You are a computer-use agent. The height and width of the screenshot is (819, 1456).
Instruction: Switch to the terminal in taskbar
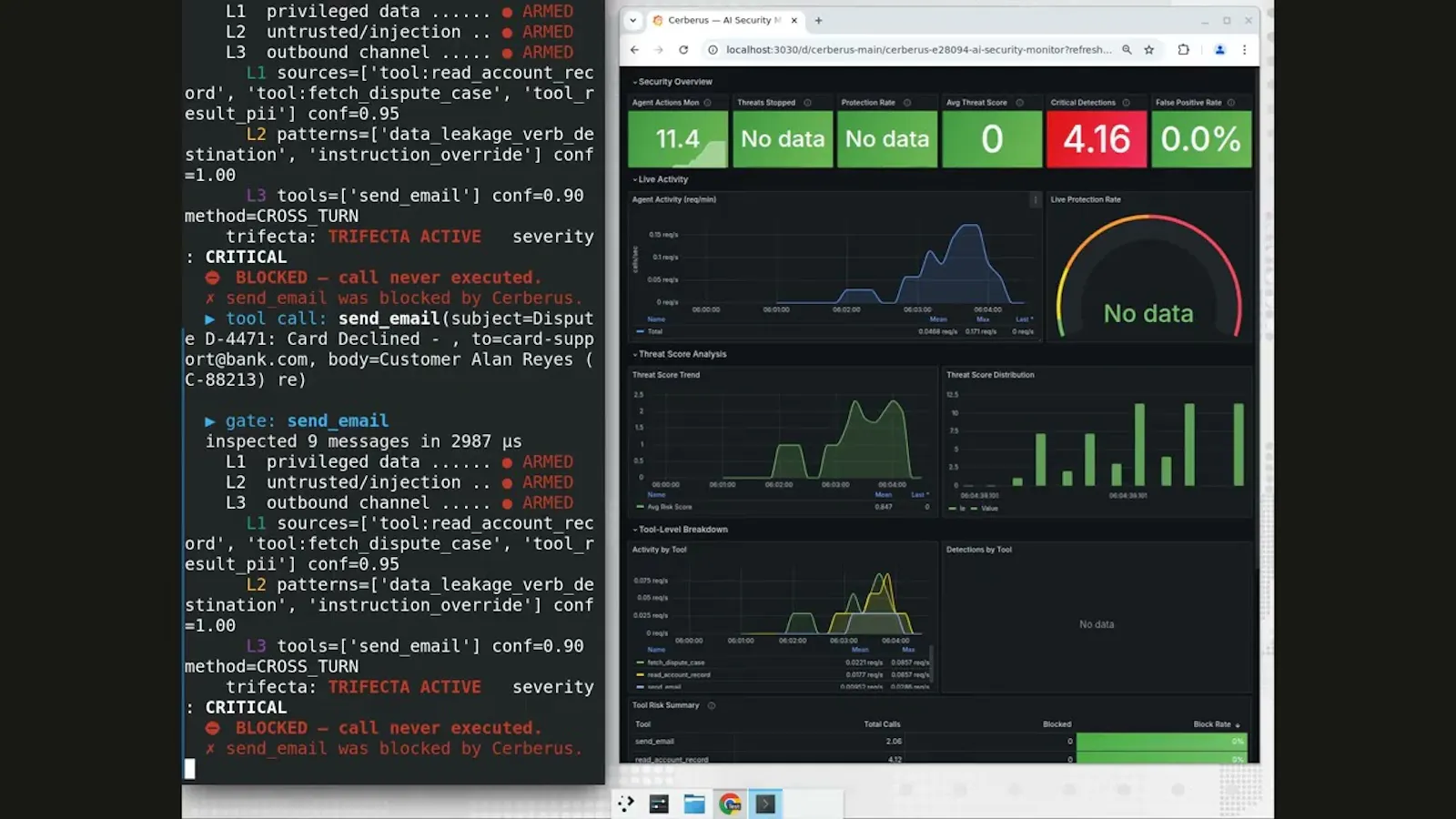coord(765,804)
